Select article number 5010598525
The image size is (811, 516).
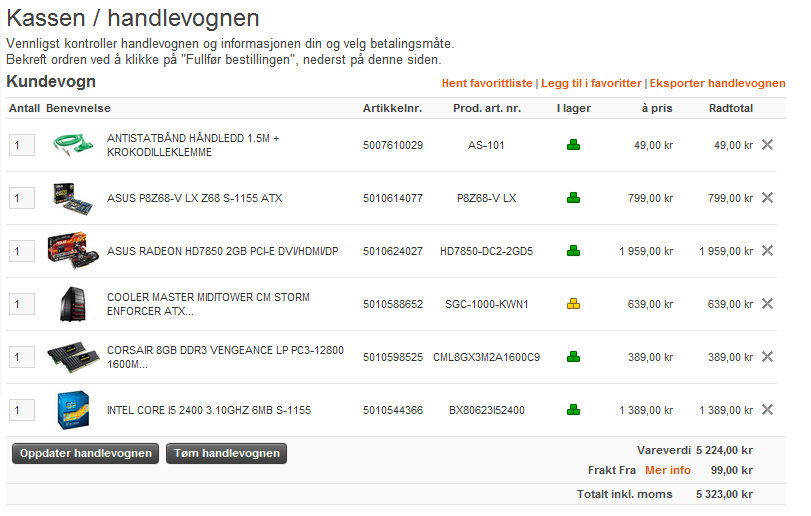[393, 357]
